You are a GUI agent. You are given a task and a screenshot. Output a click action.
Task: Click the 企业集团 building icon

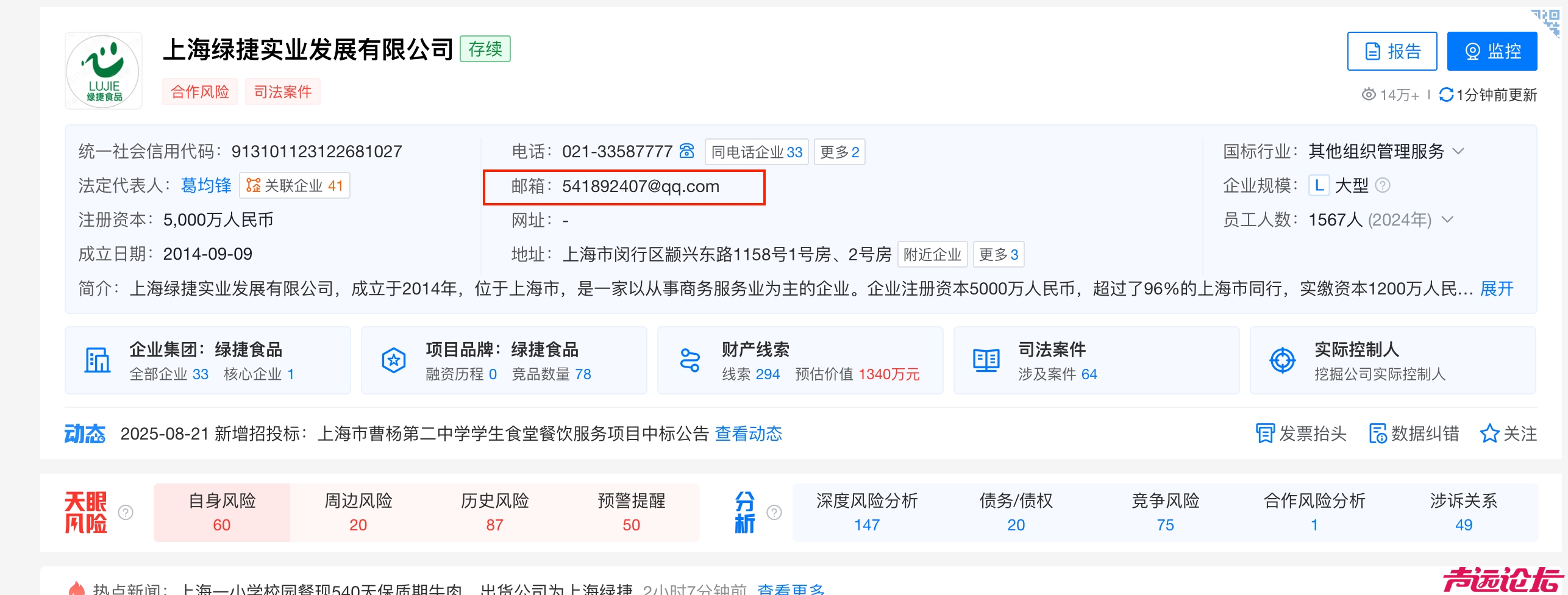98,360
